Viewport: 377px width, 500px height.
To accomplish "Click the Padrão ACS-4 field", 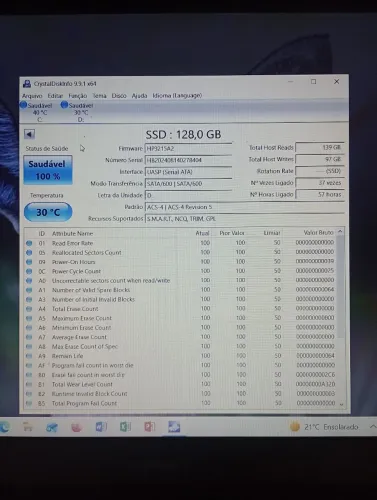I will pos(245,207).
